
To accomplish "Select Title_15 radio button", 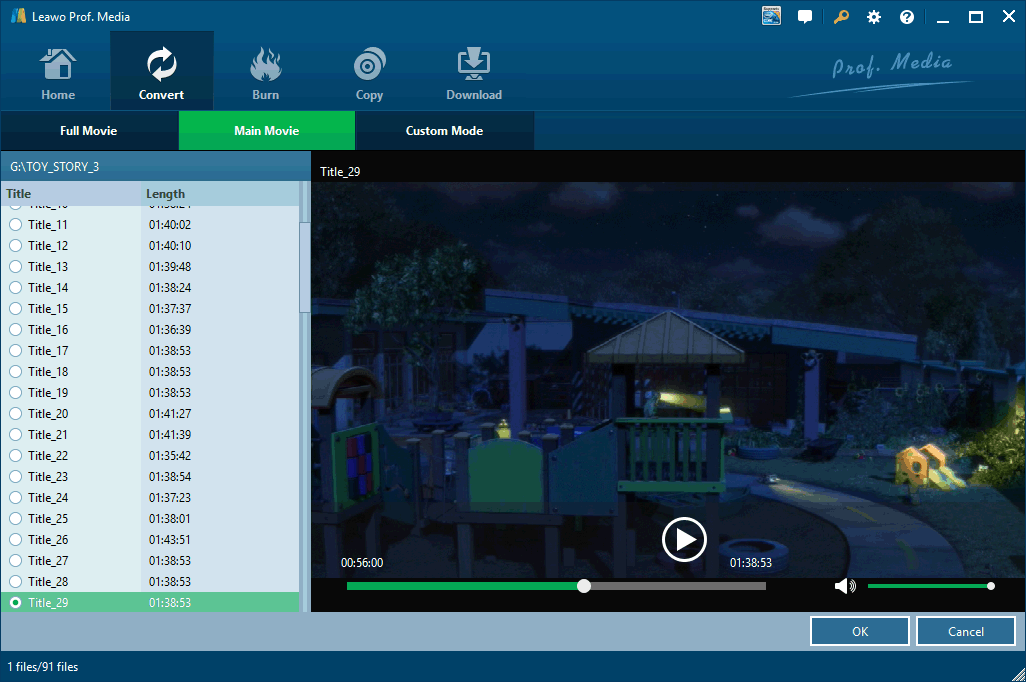I will pyautogui.click(x=16, y=308).
